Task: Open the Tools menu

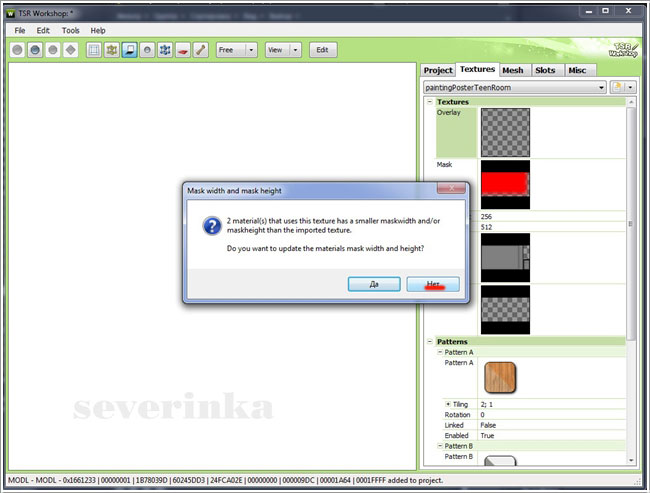Action: pos(70,31)
